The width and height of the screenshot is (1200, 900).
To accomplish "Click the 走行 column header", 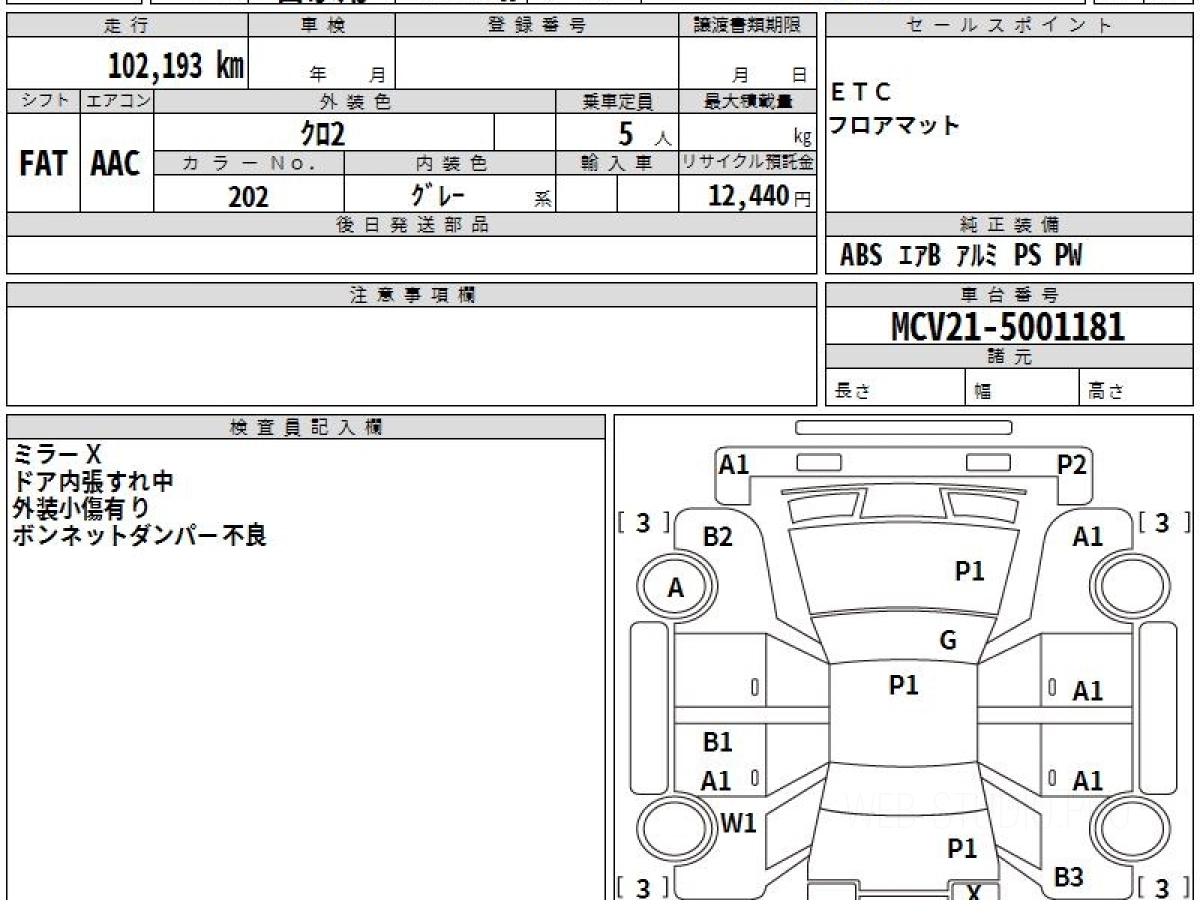I will (x=126, y=26).
